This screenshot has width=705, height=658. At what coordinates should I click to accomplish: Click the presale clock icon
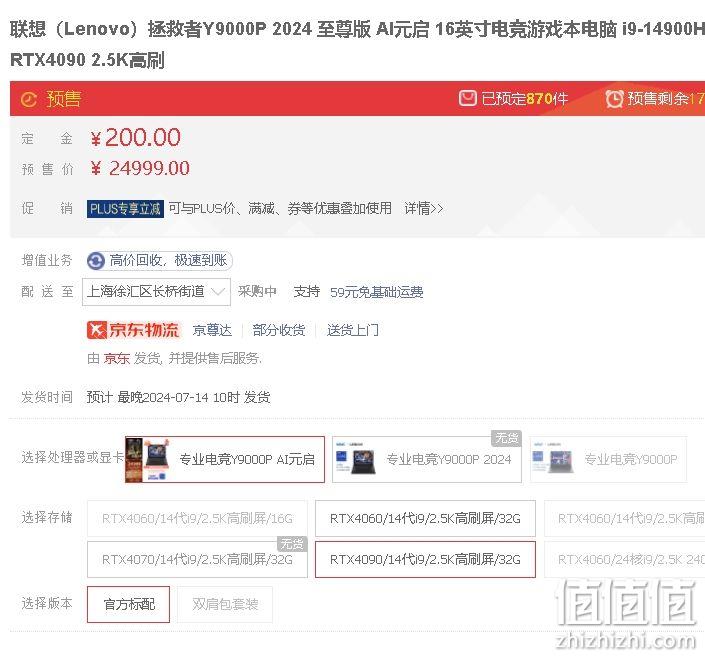pyautogui.click(x=28, y=99)
